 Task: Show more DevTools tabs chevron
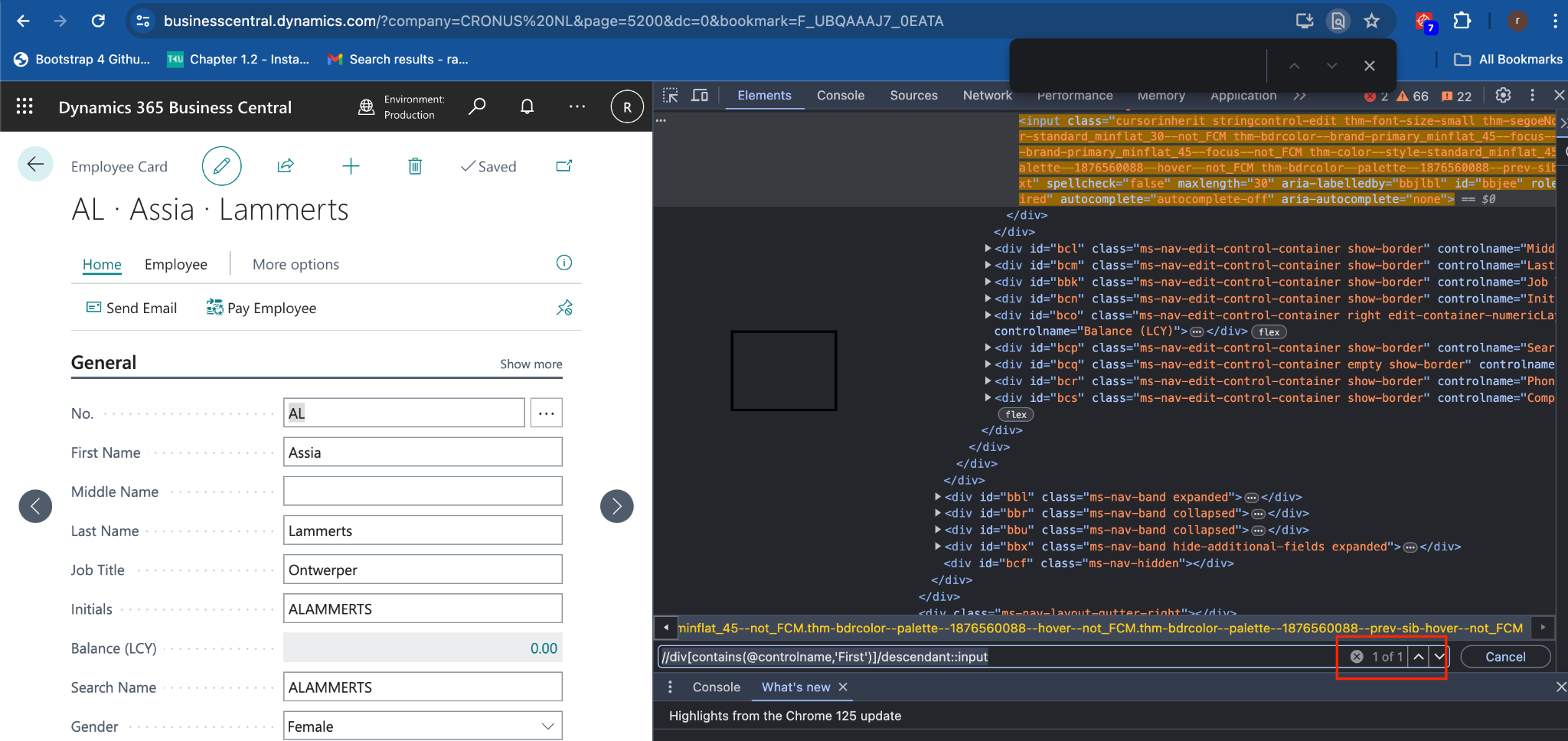[x=1300, y=96]
